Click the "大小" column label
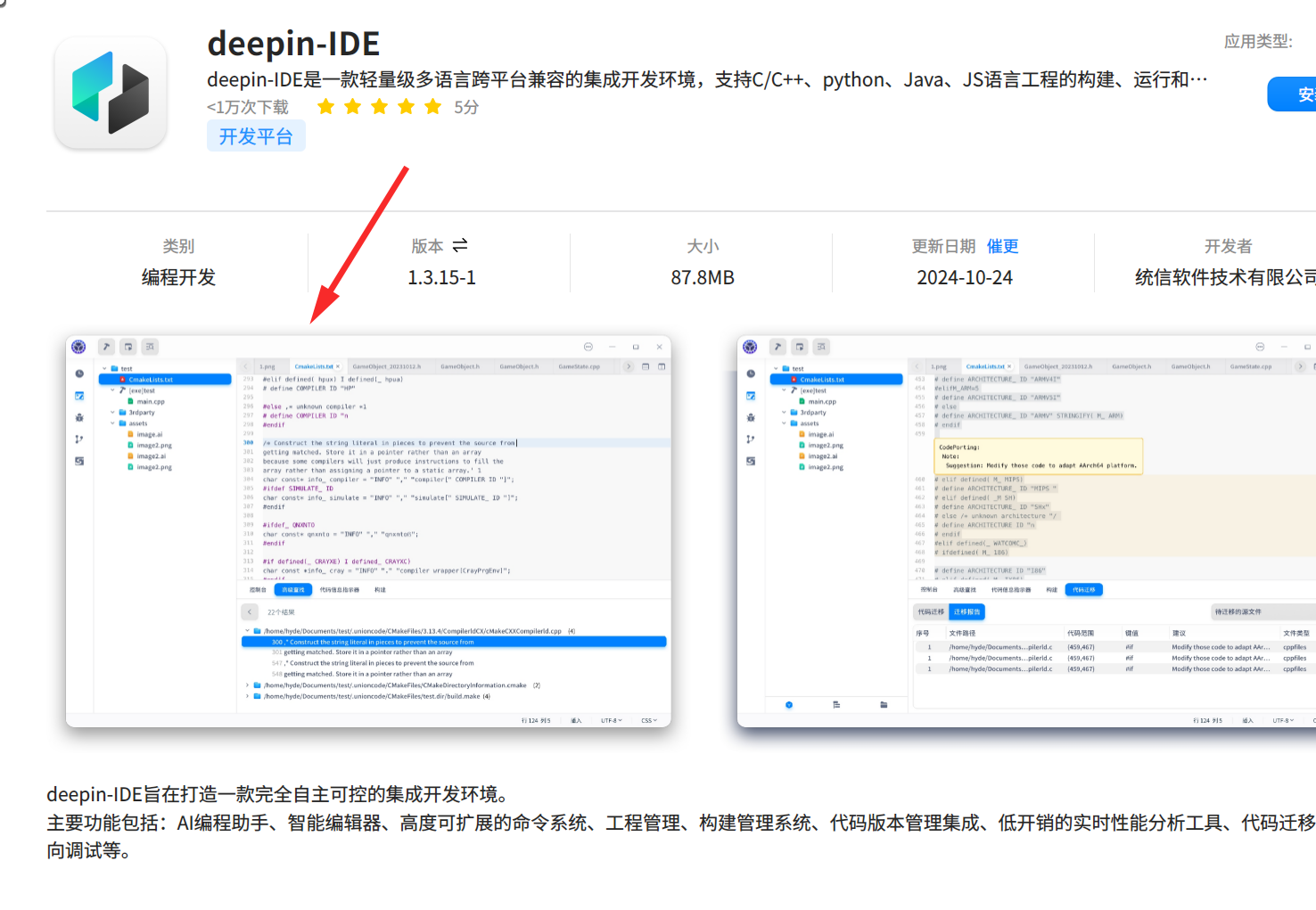The width and height of the screenshot is (1316, 910). click(703, 246)
